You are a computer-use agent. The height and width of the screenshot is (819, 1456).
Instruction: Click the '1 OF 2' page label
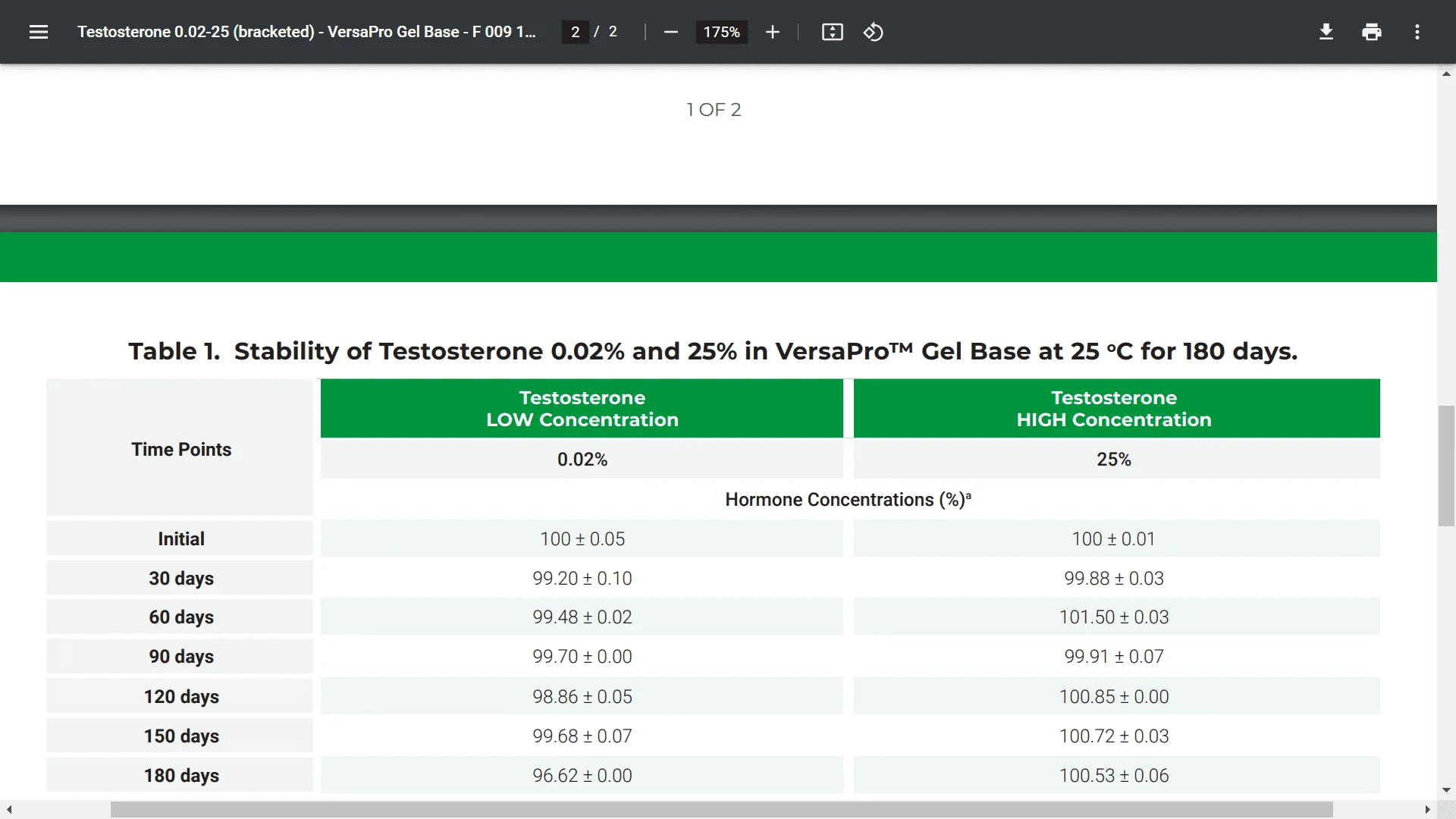point(714,109)
